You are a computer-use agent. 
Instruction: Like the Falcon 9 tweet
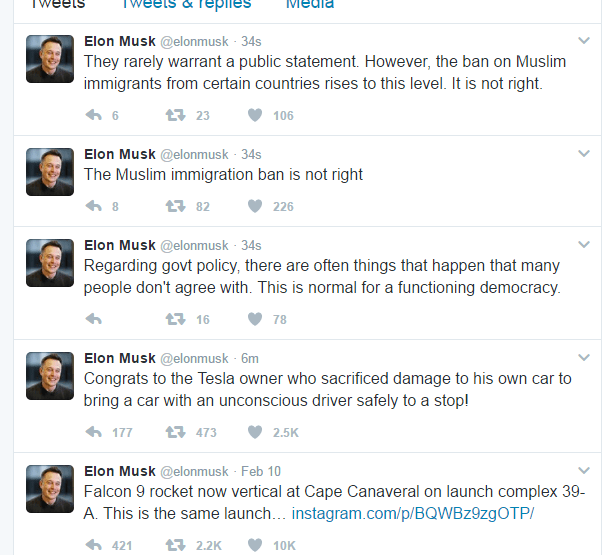[x=255, y=545]
